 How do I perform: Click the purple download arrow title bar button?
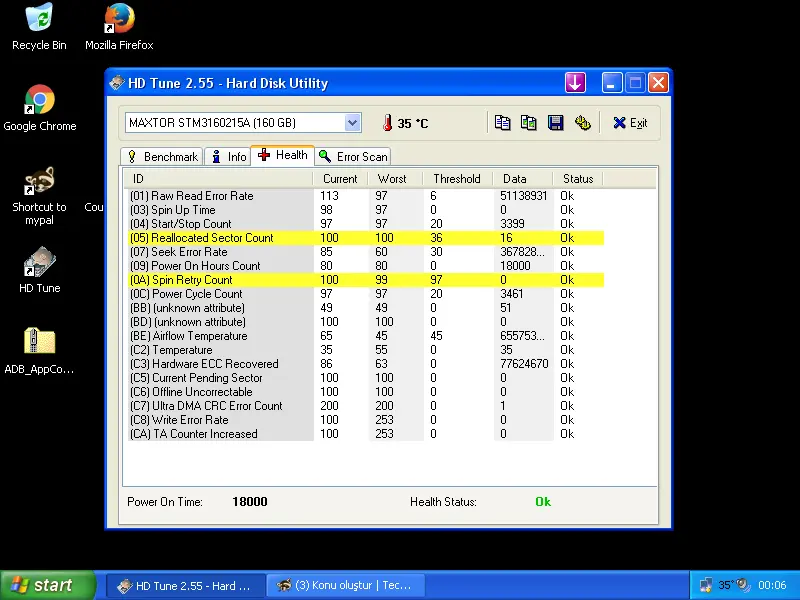click(575, 83)
